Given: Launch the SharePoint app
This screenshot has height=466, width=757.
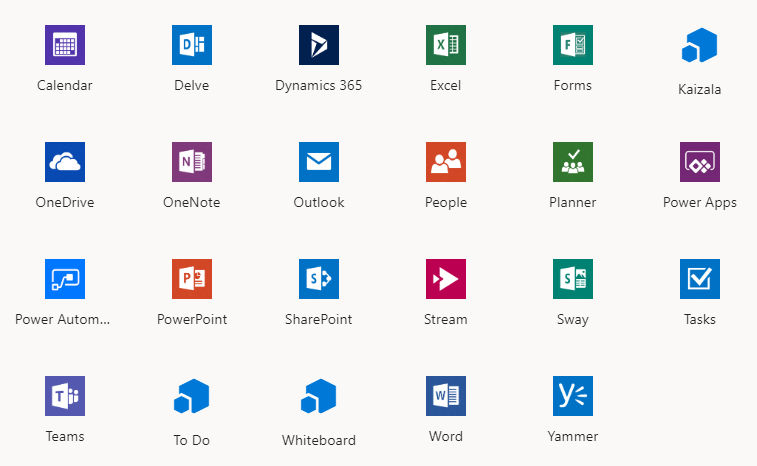Looking at the screenshot, I should 319,279.
